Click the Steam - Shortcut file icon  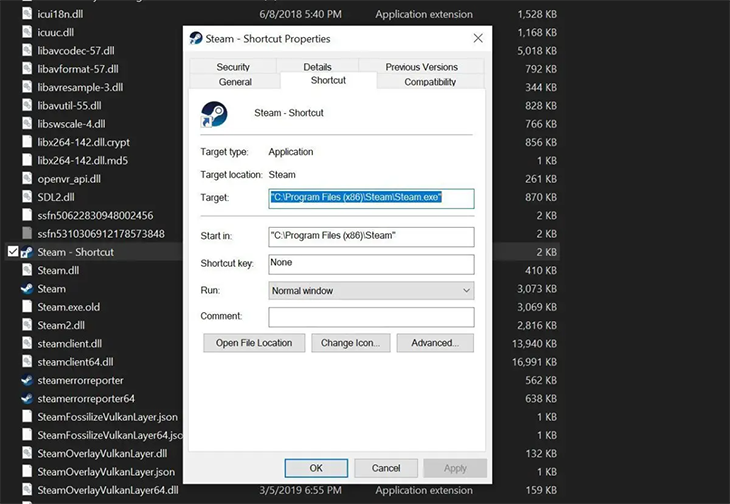coord(27,252)
